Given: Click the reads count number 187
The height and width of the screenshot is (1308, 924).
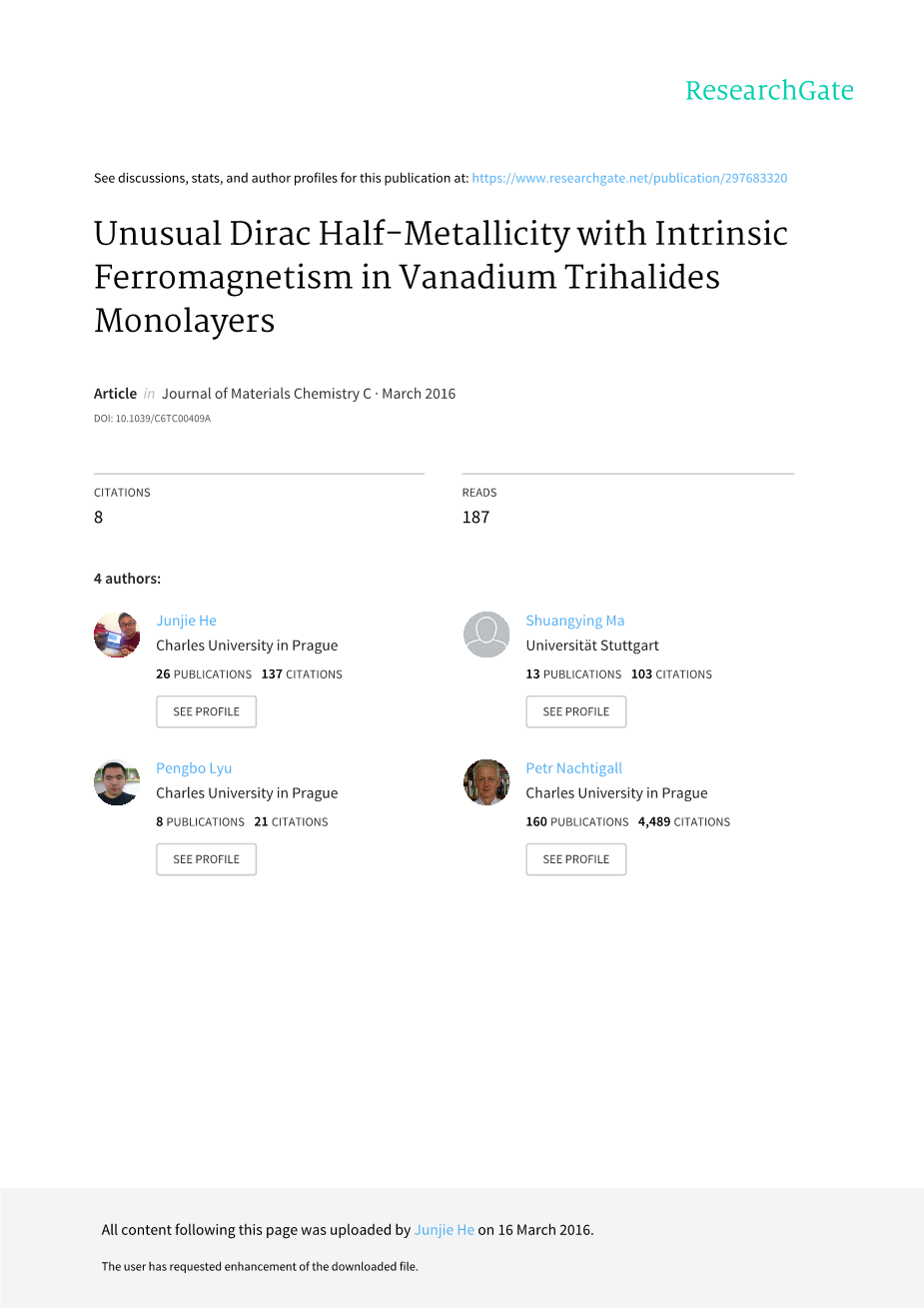Looking at the screenshot, I should coord(475,517).
